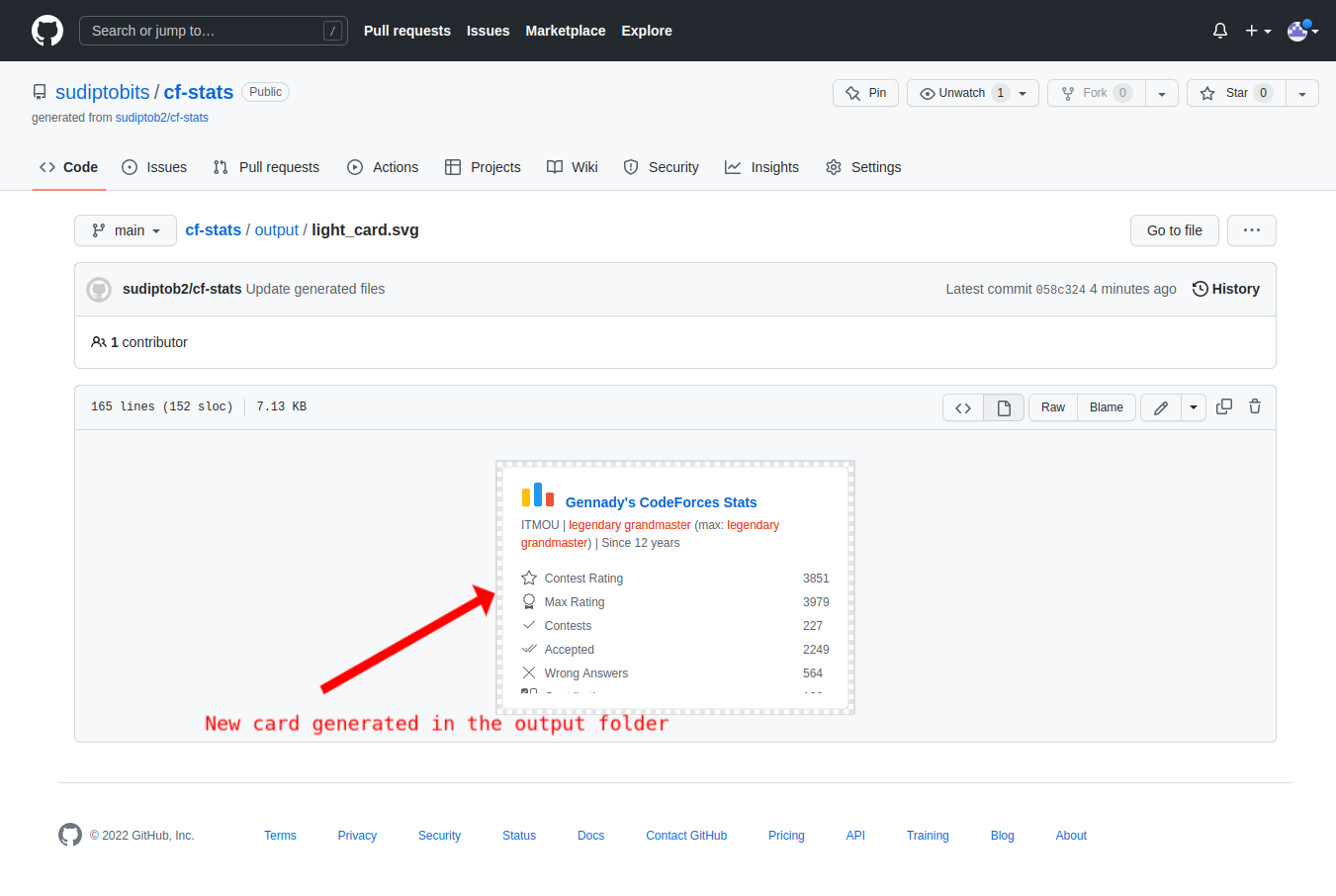Select the Code tab
The image size is (1336, 896).
68,167
